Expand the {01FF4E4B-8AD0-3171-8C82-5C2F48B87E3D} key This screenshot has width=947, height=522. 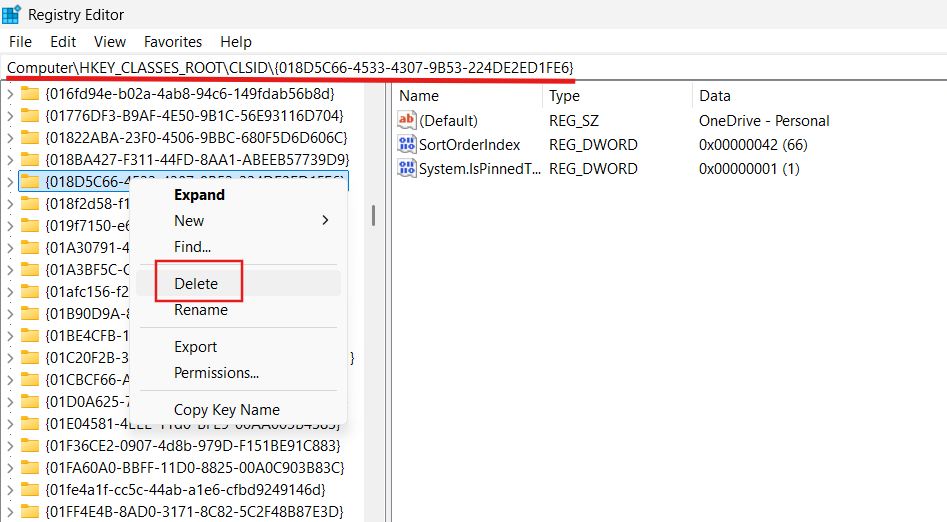click(x=10, y=512)
